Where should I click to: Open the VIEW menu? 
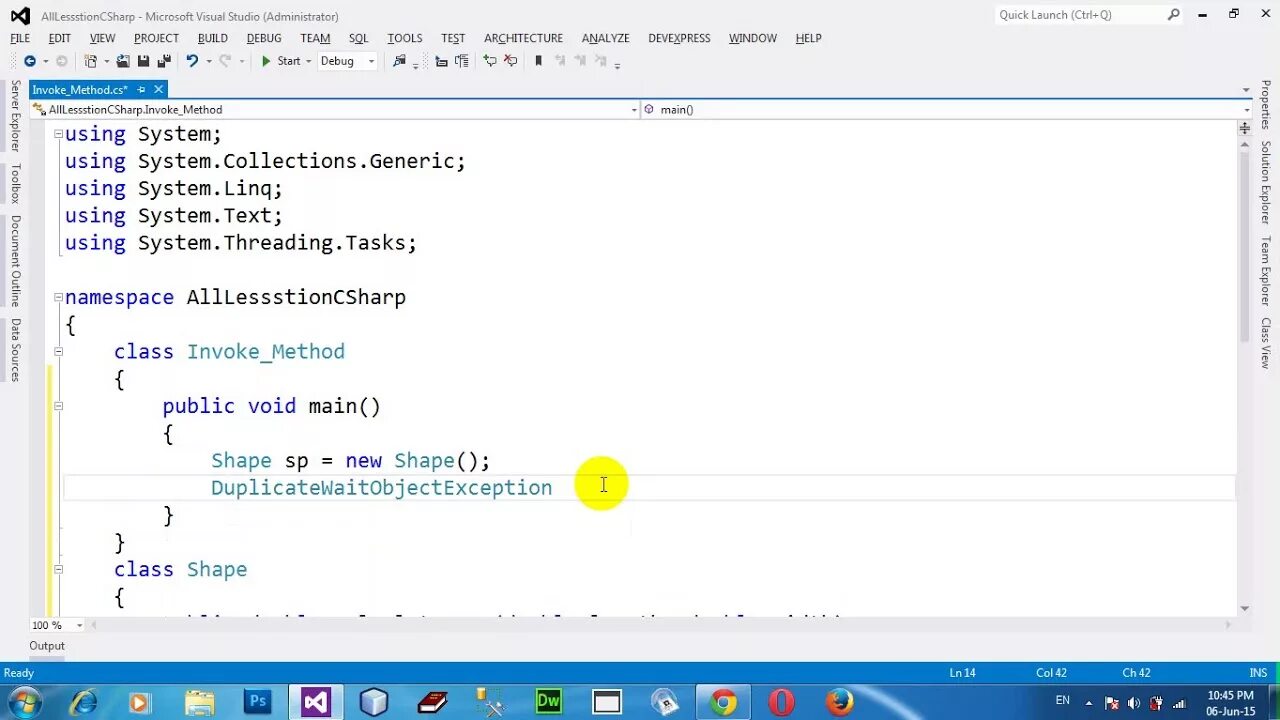point(102,38)
